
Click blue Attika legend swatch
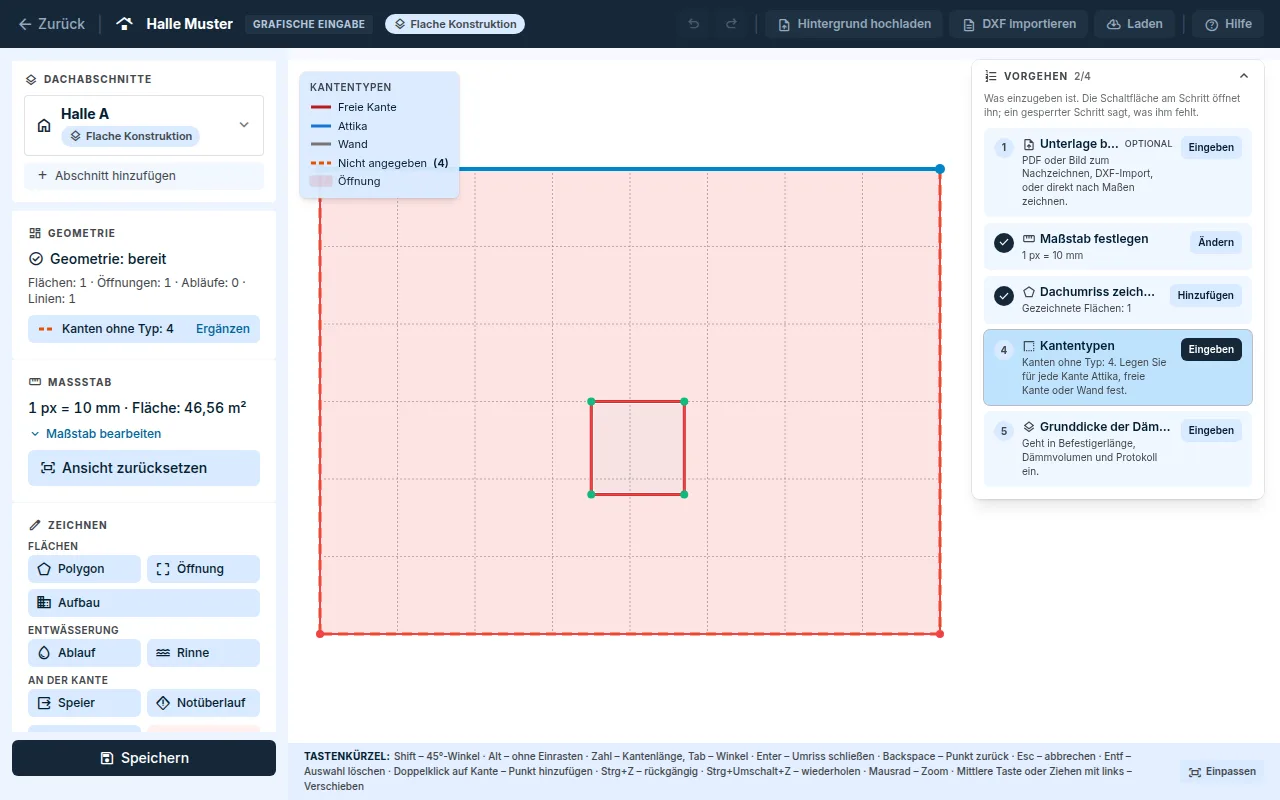320,126
